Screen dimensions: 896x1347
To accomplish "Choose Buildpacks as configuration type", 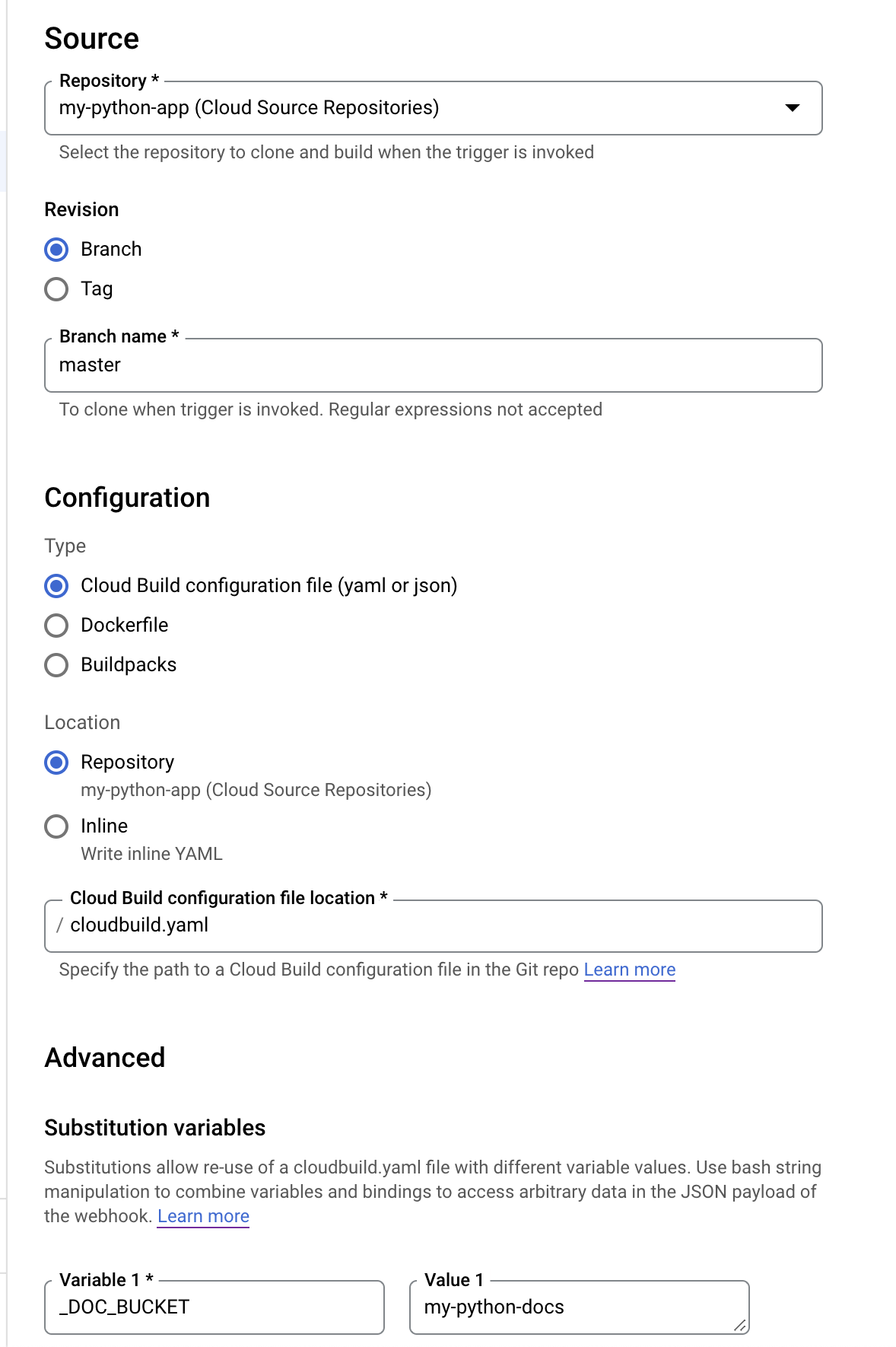I will tap(56, 664).
